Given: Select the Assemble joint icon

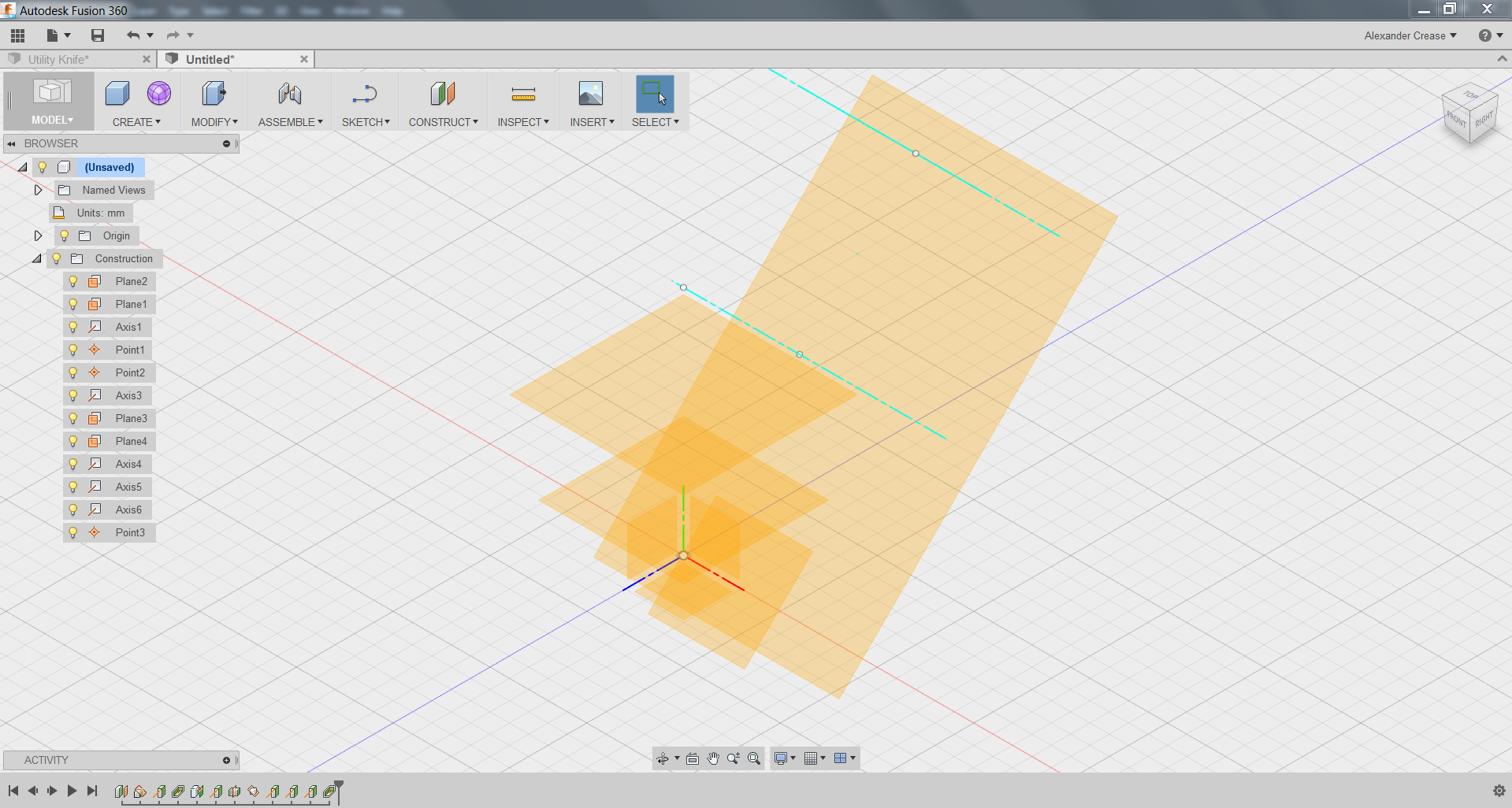Looking at the screenshot, I should [x=289, y=93].
